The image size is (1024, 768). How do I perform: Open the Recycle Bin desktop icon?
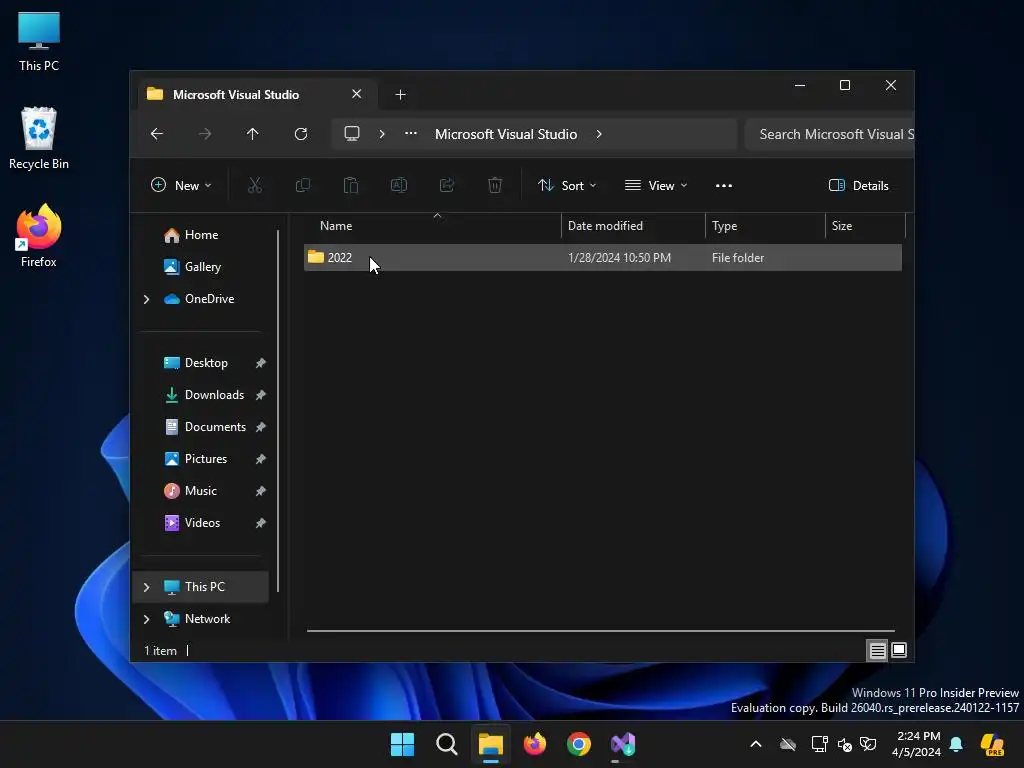39,138
